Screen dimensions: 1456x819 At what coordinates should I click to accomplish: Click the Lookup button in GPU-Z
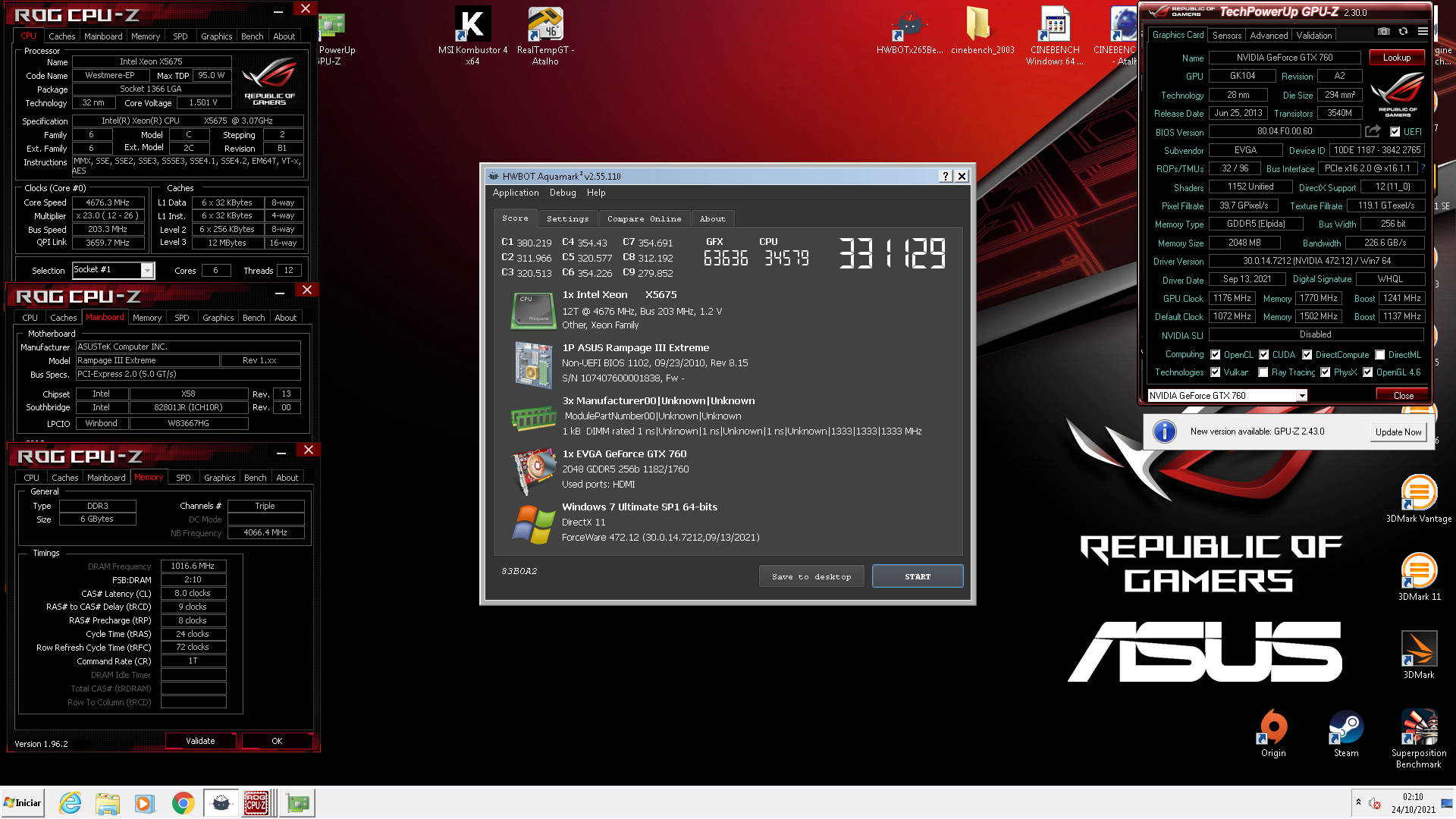tap(1397, 58)
